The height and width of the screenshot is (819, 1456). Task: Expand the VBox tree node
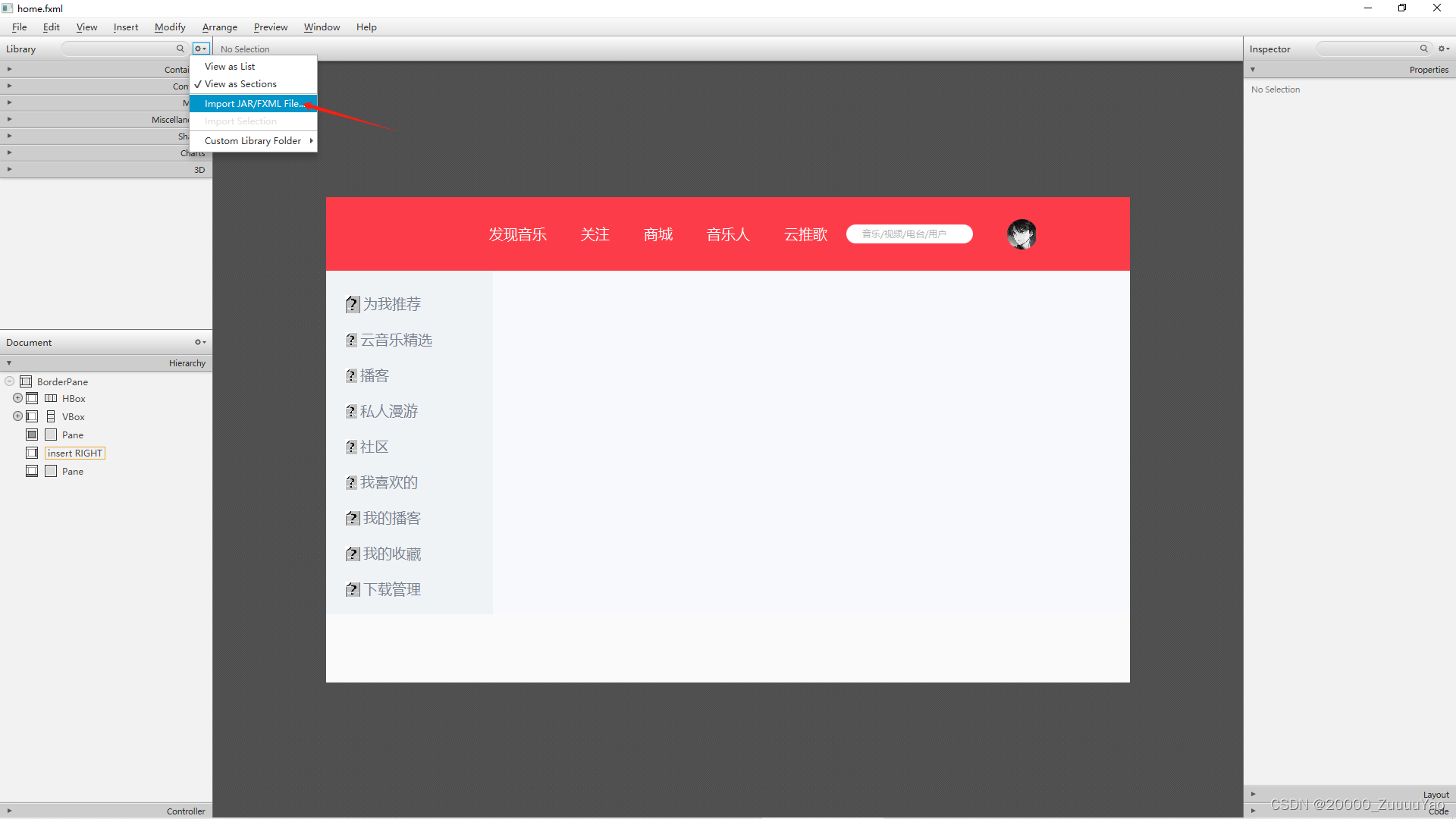click(x=17, y=416)
